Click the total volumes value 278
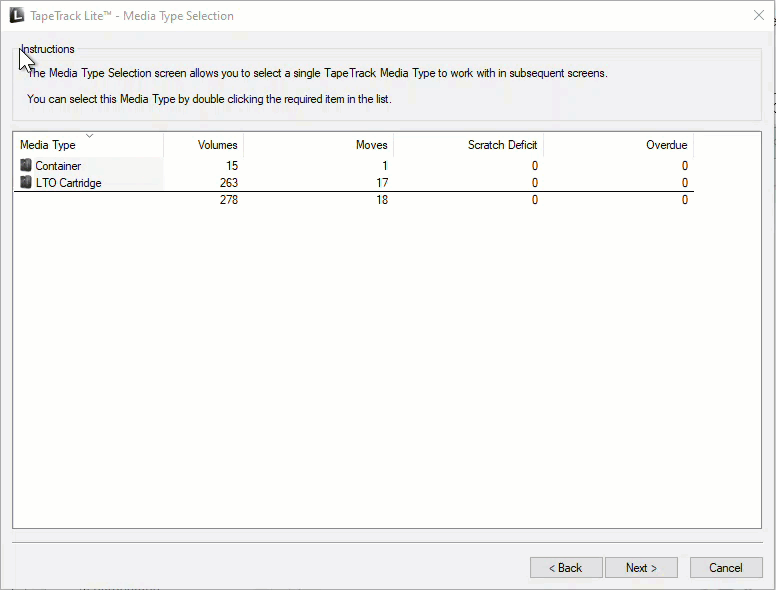 (x=229, y=199)
